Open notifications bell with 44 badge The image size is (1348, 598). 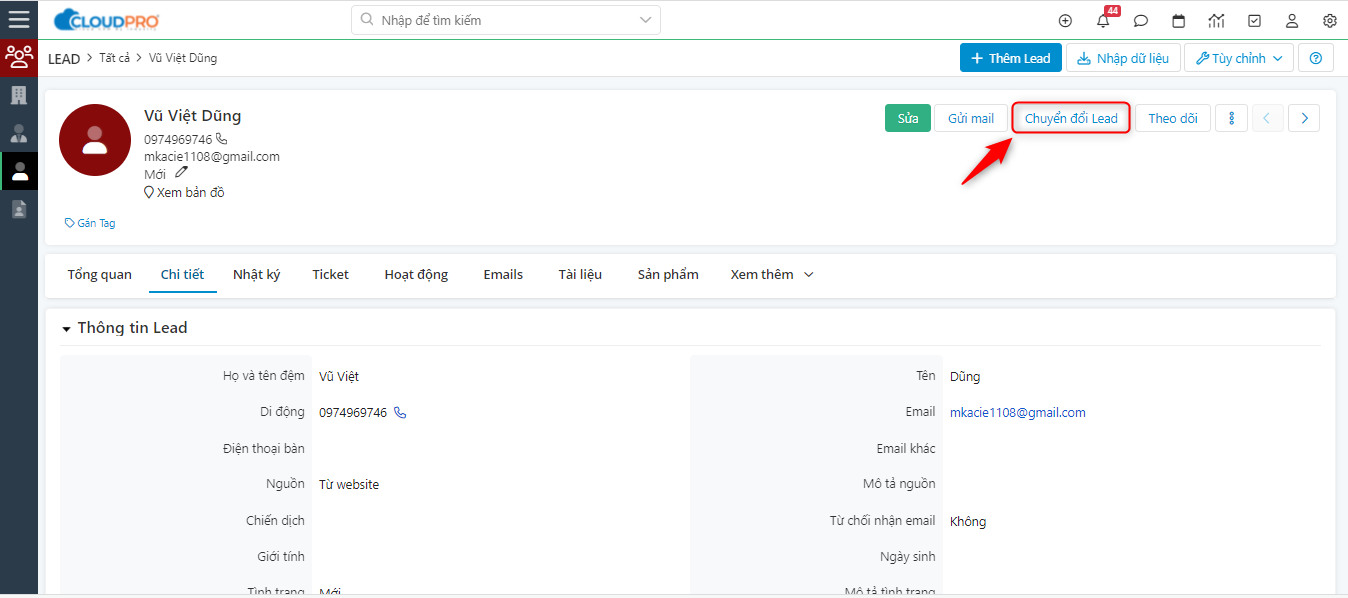[x=1104, y=20]
